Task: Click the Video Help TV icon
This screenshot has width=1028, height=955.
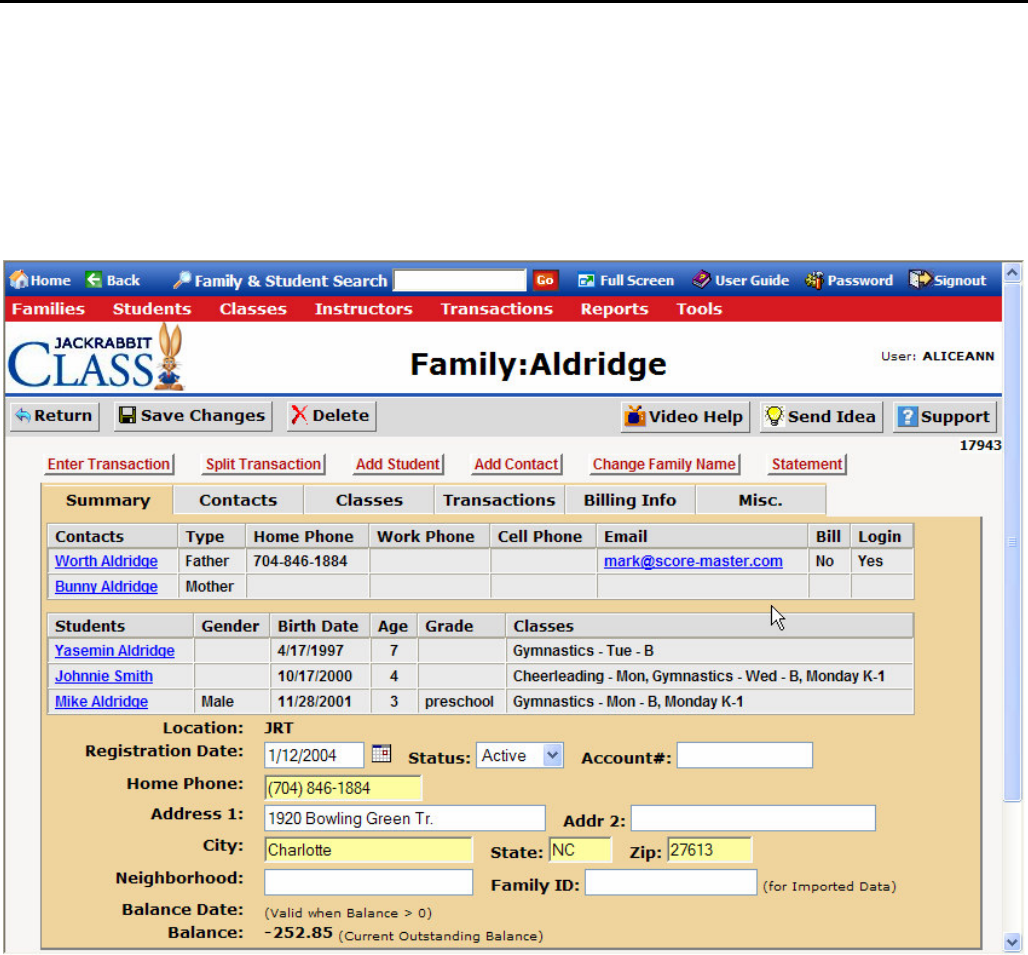Action: (635, 416)
